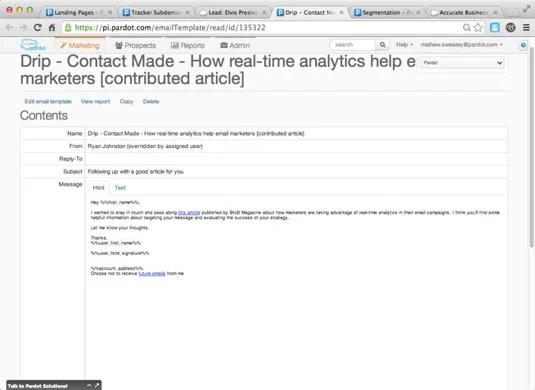Click the Pardot search input field
Screen dimensions: 535x390
click(x=353, y=45)
